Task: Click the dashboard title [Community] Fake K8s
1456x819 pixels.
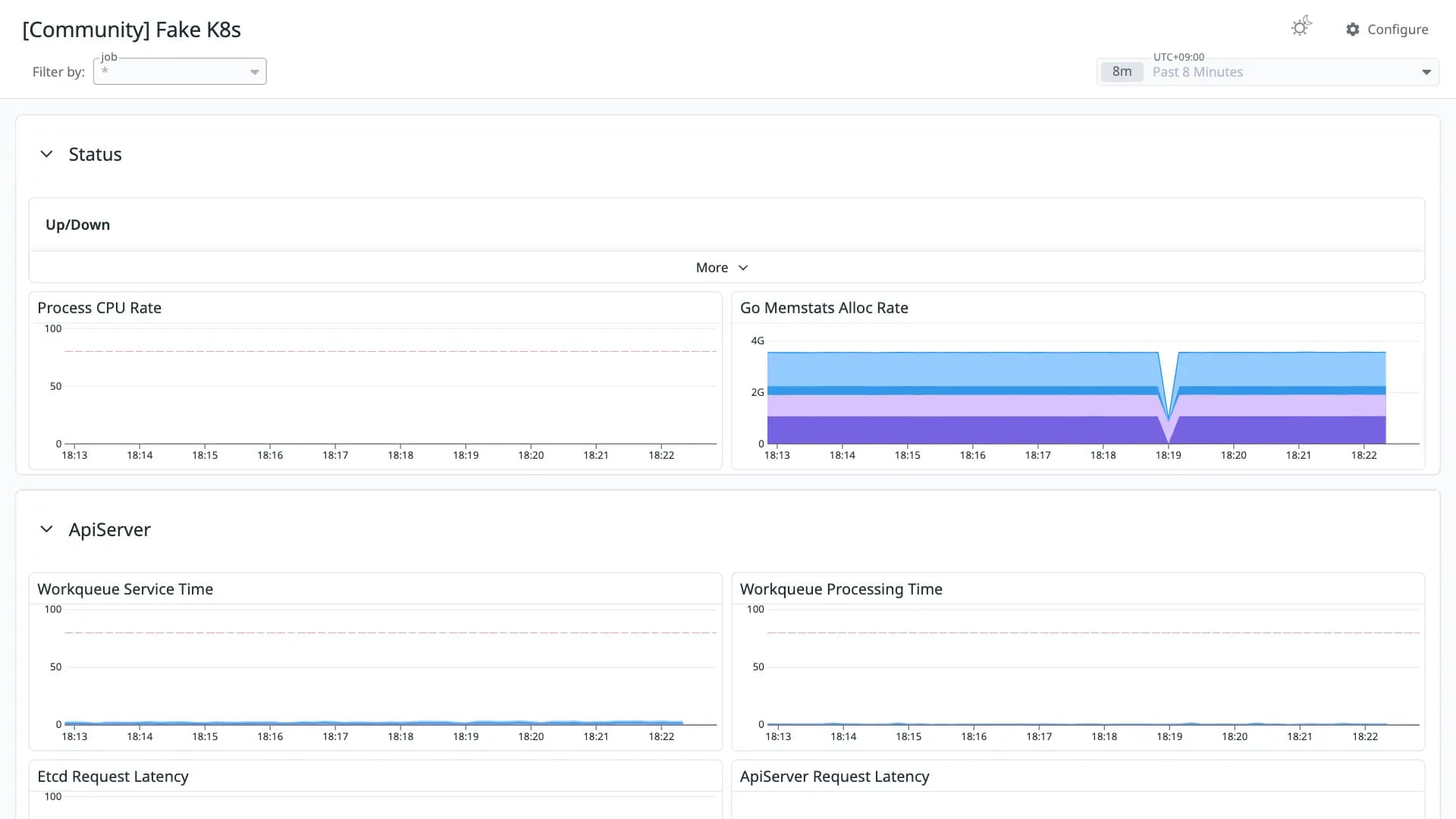Action: pyautogui.click(x=132, y=30)
